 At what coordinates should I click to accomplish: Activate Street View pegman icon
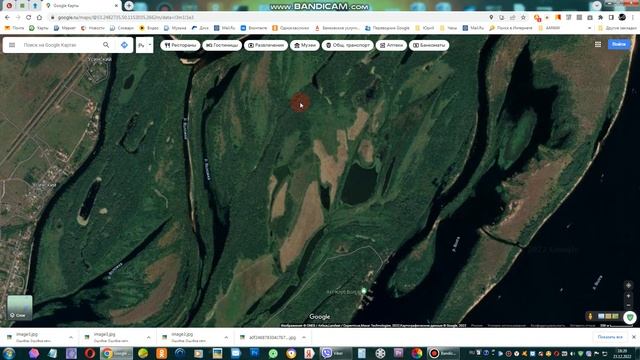coord(590,316)
